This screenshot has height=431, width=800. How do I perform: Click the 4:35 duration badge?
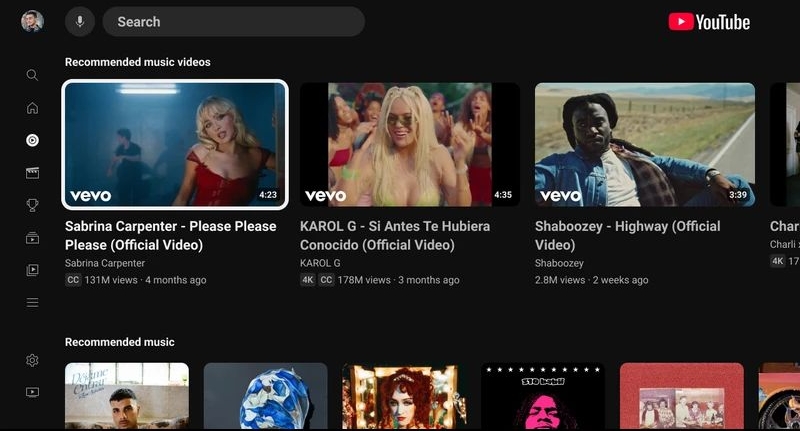(503, 195)
